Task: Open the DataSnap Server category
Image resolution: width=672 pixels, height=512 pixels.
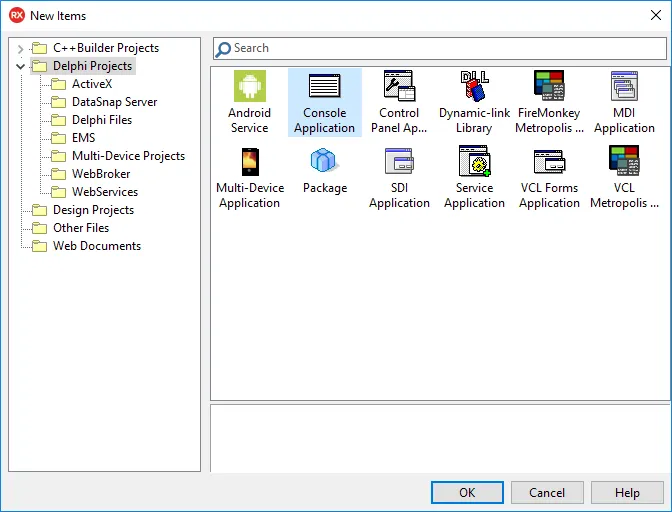Action: (114, 102)
